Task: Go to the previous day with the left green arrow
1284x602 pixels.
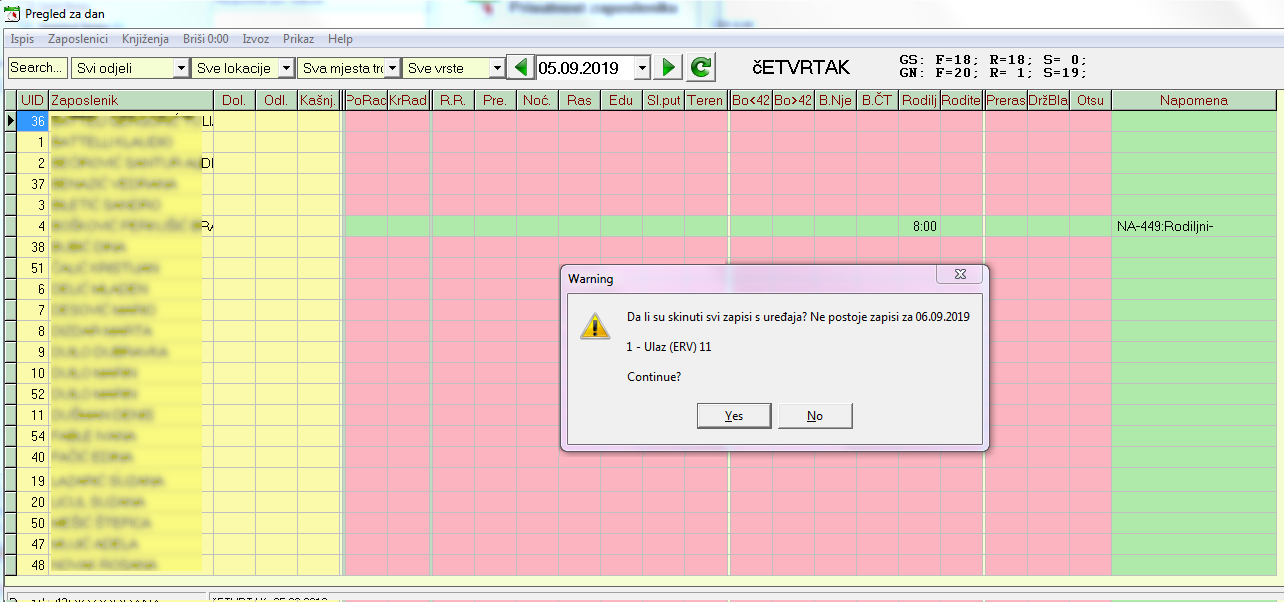Action: pyautogui.click(x=520, y=68)
